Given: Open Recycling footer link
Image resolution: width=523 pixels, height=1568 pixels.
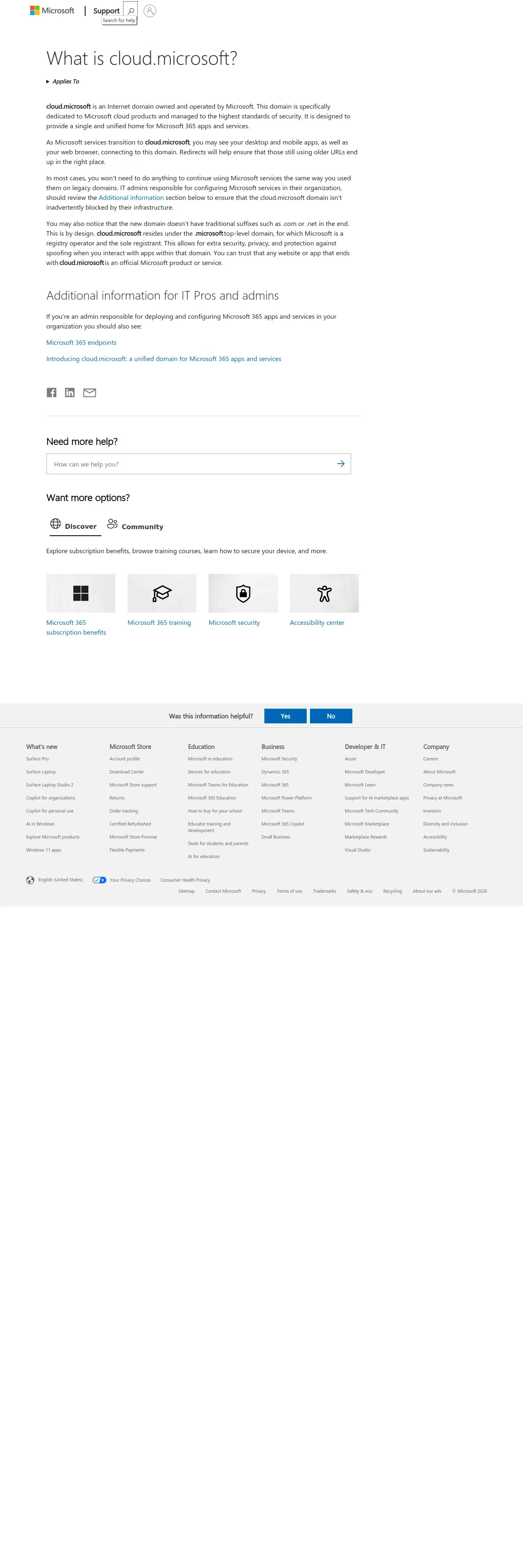Looking at the screenshot, I should tap(393, 891).
